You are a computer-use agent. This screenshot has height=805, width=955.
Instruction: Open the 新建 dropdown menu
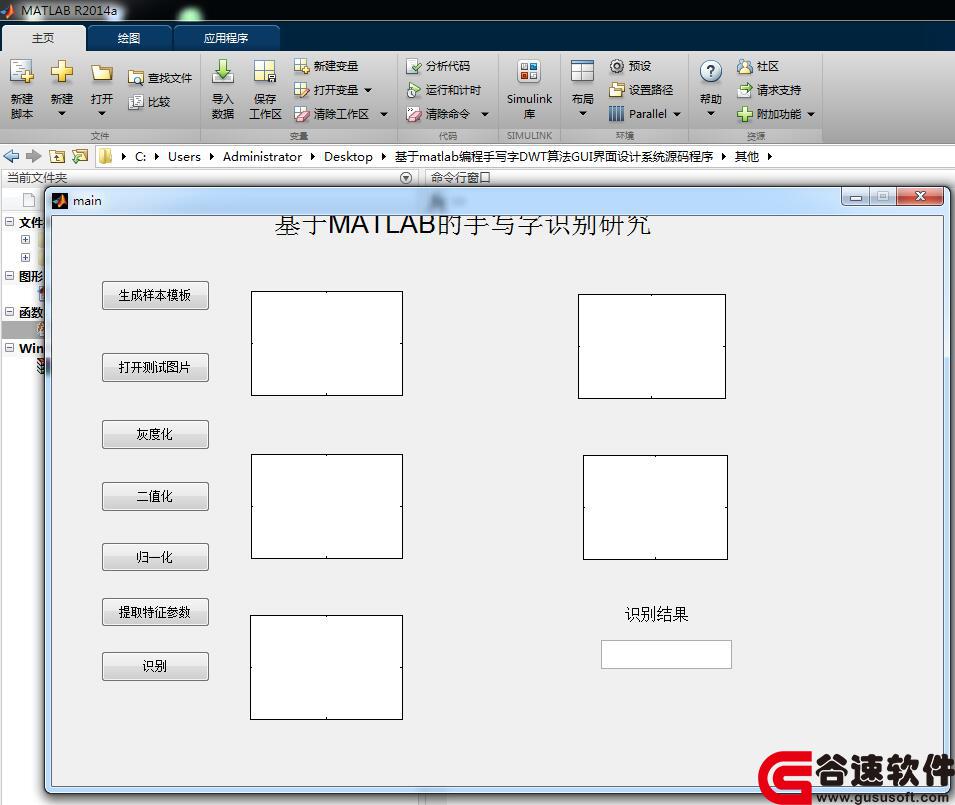point(62,113)
